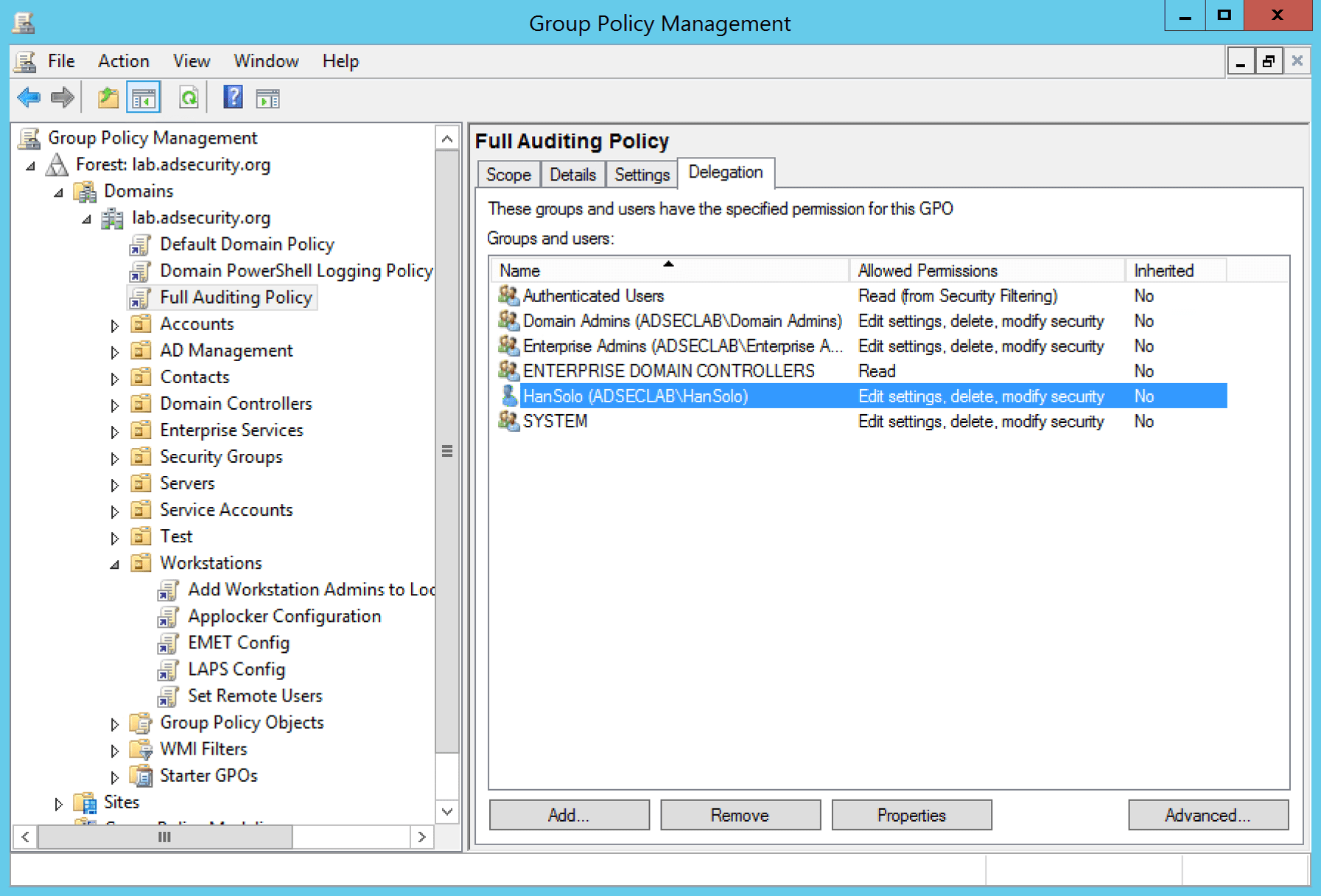Switch to the Scope tab

coord(508,174)
